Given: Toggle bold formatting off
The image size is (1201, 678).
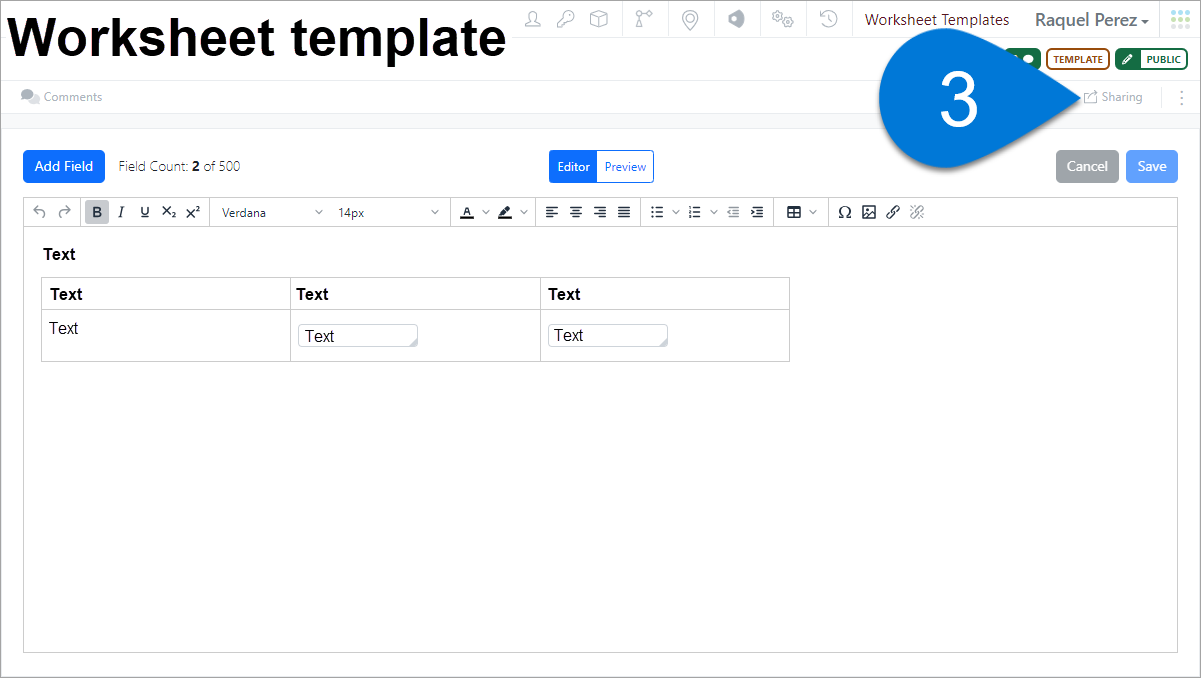Looking at the screenshot, I should pos(96,212).
